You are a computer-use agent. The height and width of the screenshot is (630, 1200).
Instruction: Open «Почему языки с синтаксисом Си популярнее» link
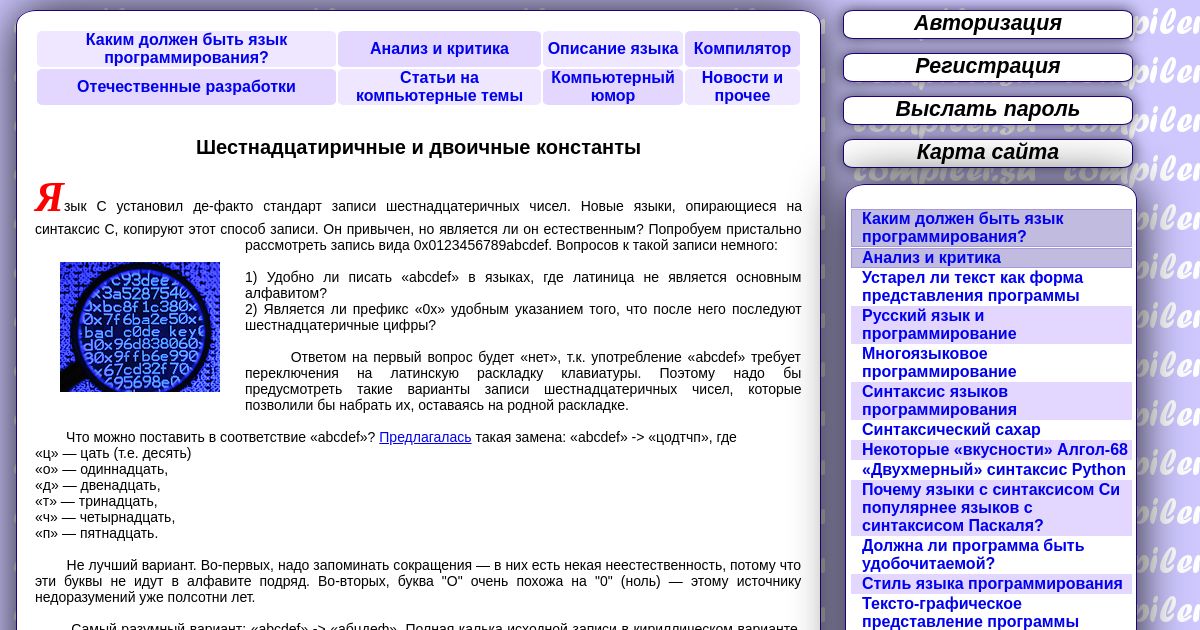point(991,508)
